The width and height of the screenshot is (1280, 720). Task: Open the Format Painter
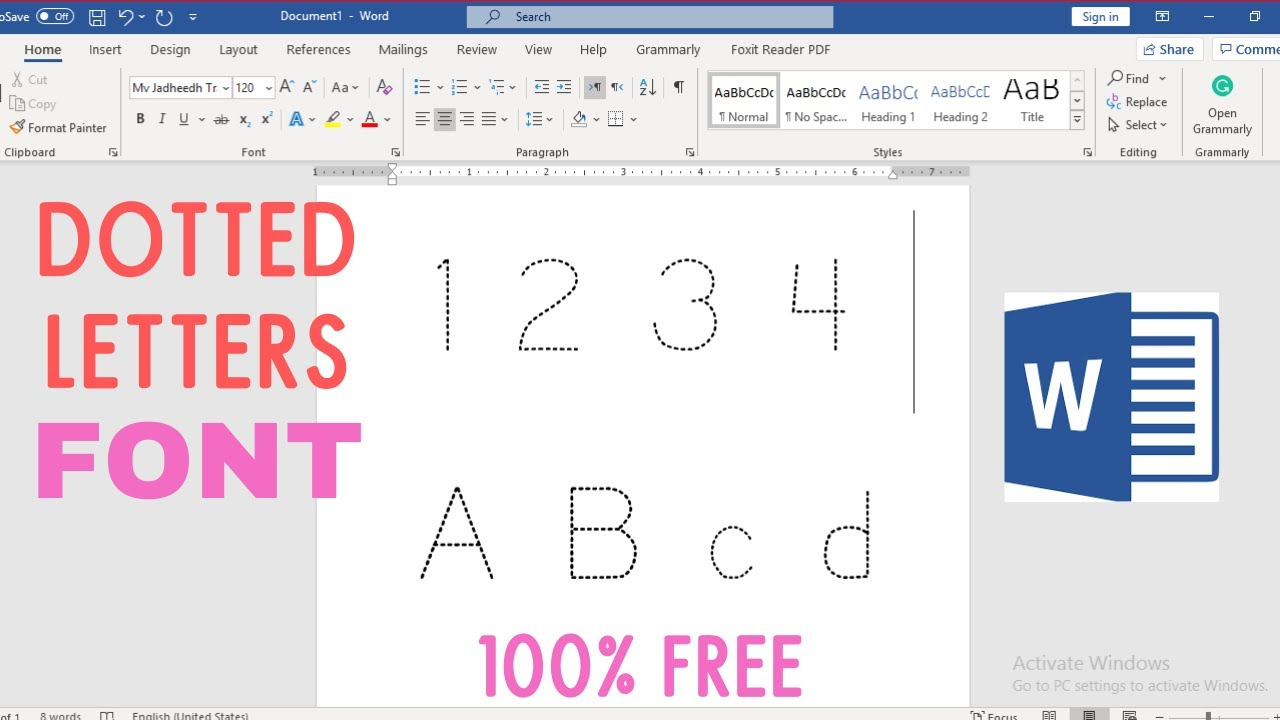(58, 127)
